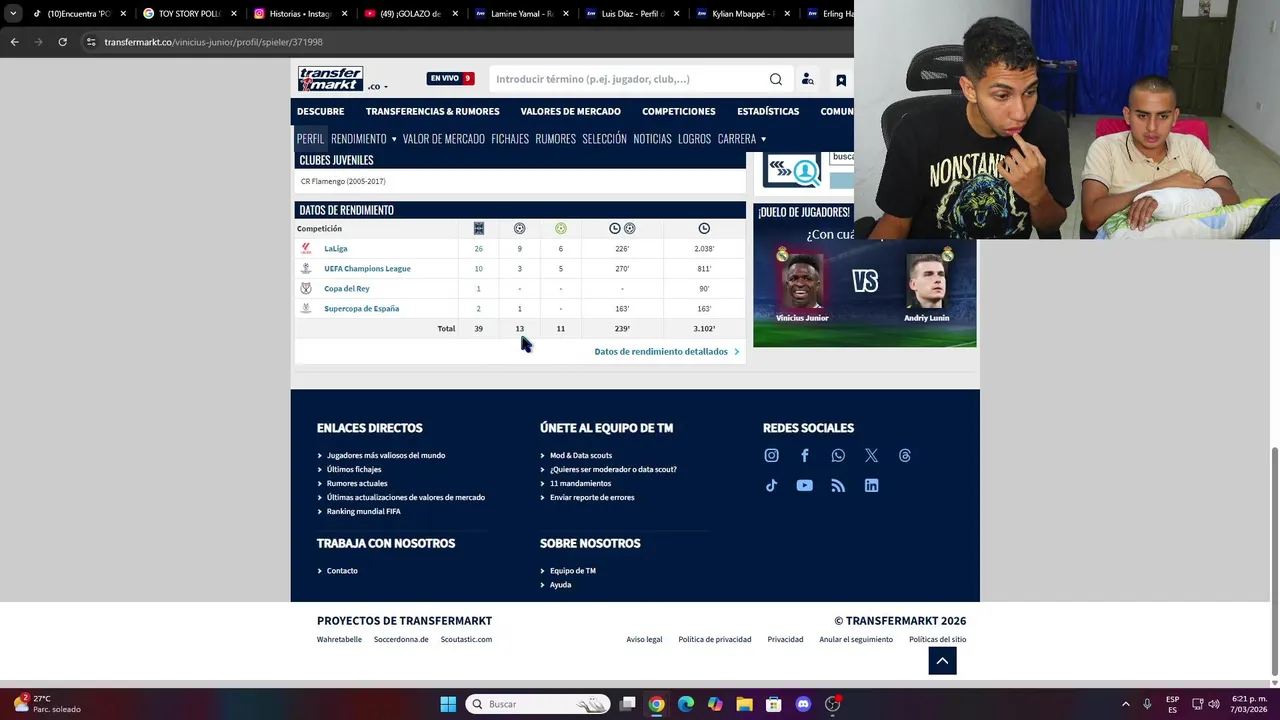
Task: Open Microsoft Edge from taskbar
Action: tap(686, 704)
